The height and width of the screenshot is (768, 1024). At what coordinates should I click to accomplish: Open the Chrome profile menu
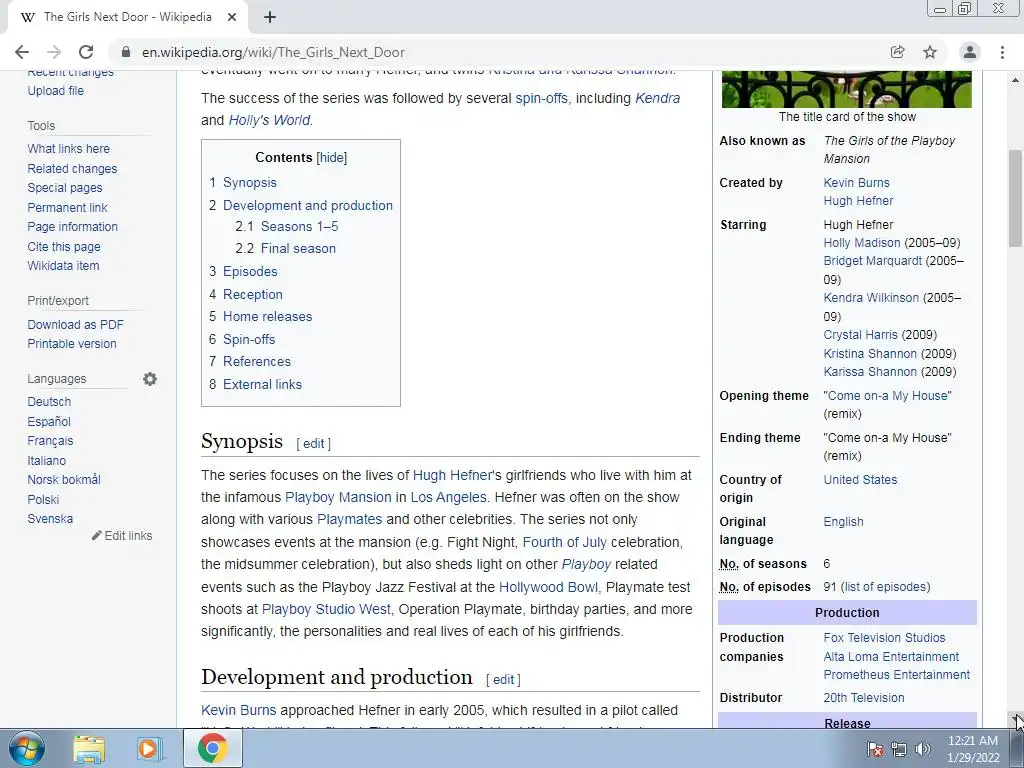click(x=970, y=52)
